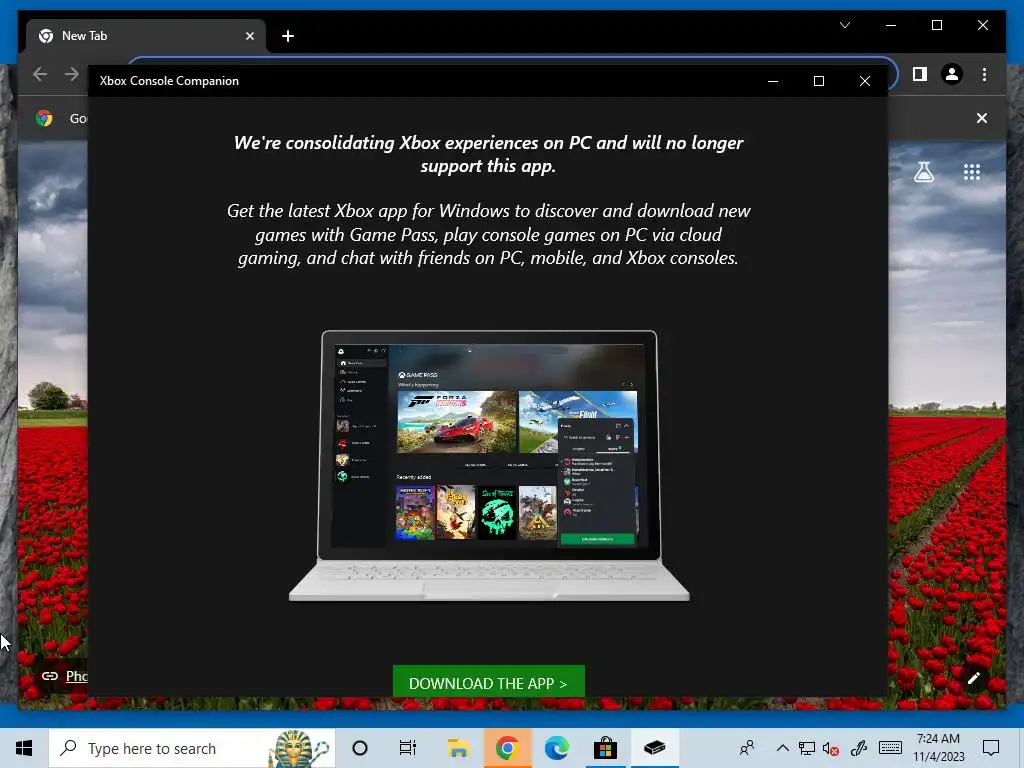Close the New Tab tab in Chrome
Image resolution: width=1024 pixels, height=768 pixels.
(249, 36)
